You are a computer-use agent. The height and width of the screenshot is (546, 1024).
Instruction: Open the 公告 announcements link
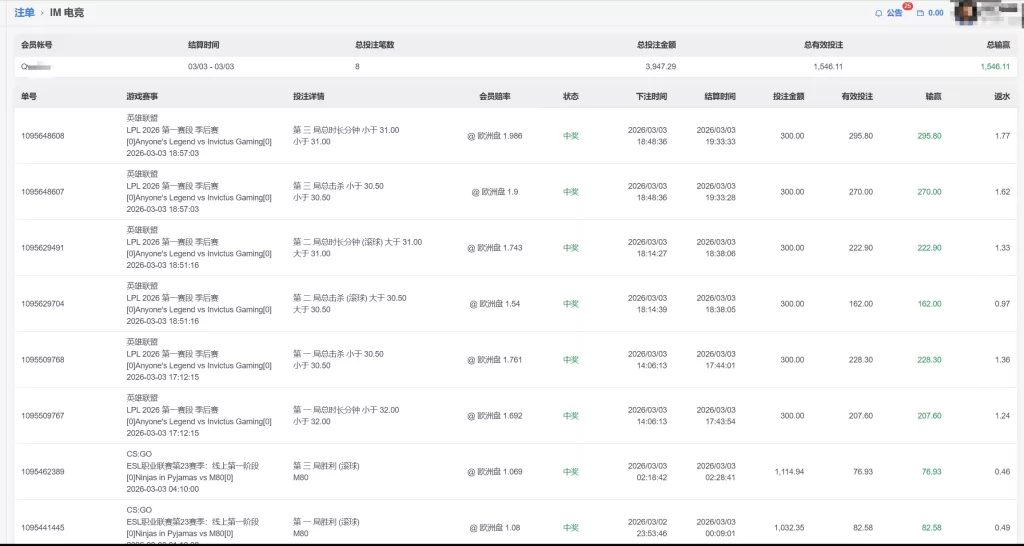click(894, 13)
